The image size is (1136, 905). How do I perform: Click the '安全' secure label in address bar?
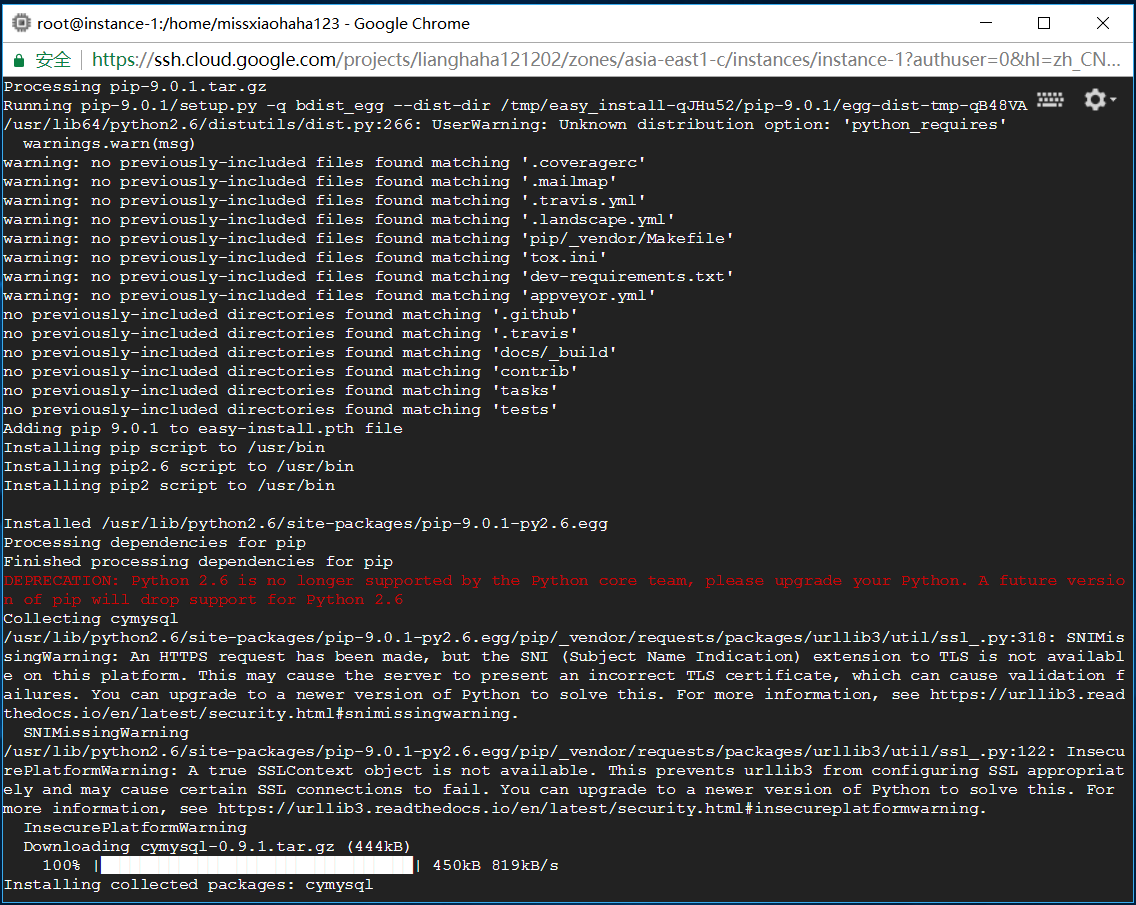pos(53,60)
